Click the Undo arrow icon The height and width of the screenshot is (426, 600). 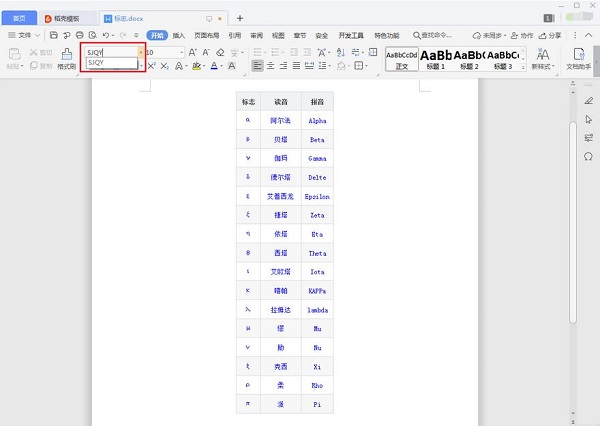(x=106, y=35)
